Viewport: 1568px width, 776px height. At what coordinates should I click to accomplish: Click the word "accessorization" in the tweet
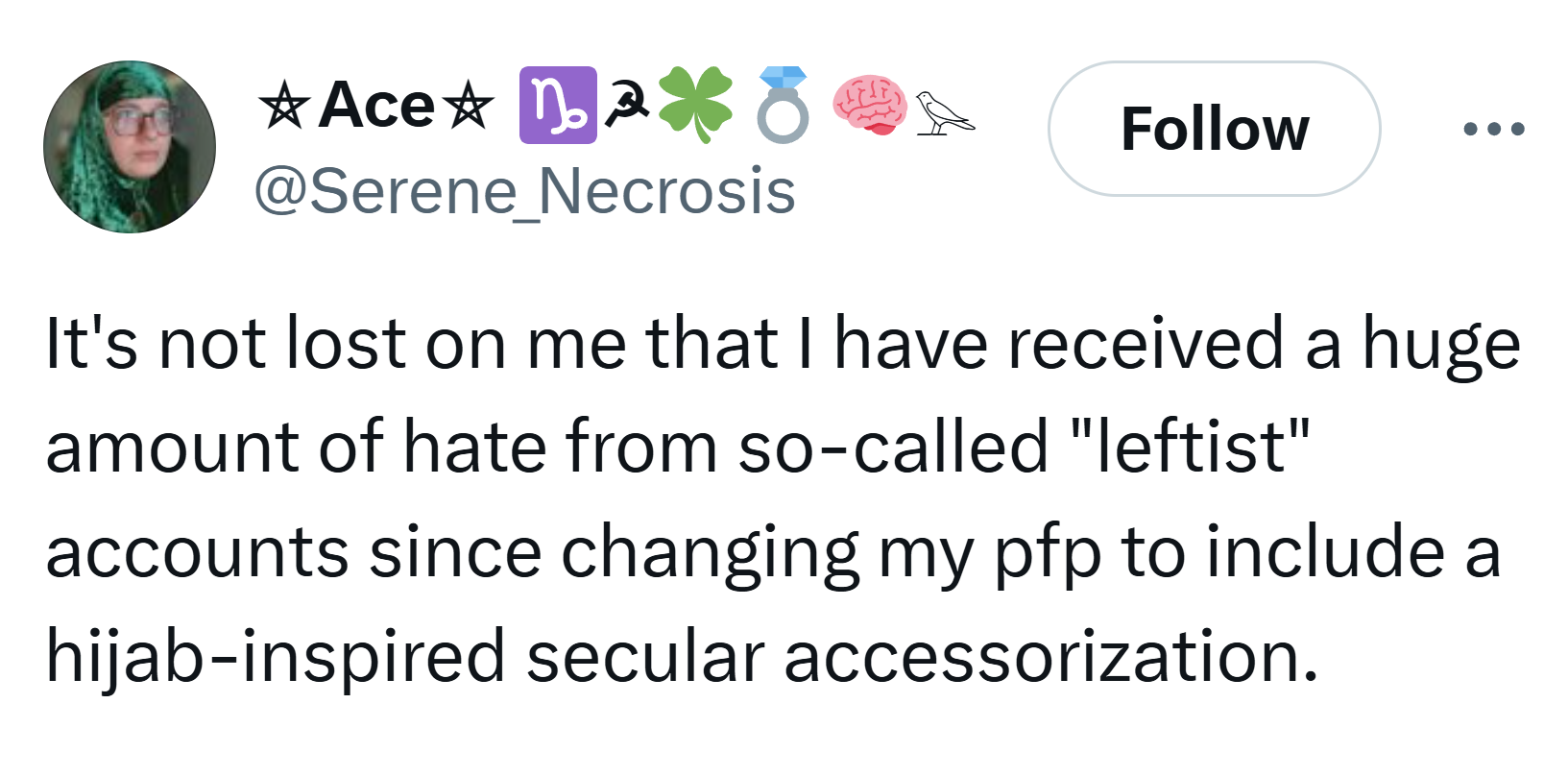pos(1050,658)
